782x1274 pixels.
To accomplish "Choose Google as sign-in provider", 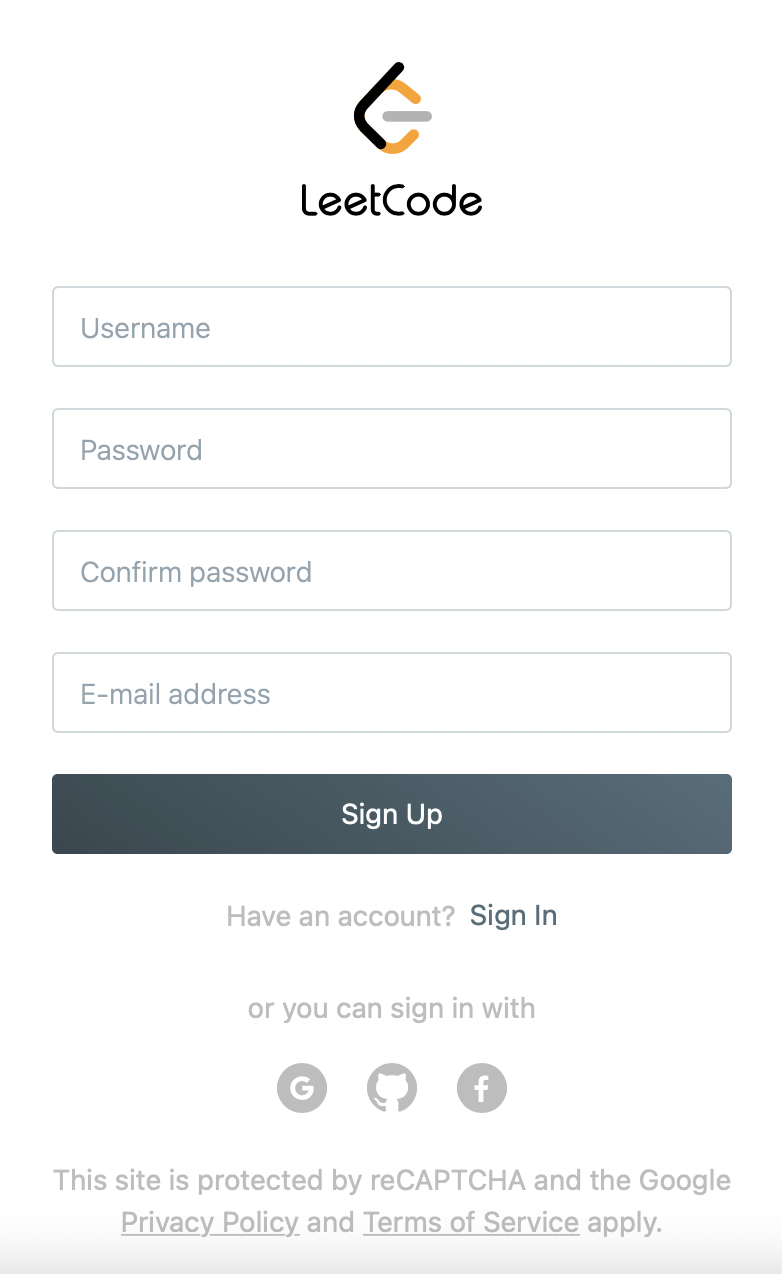I will pyautogui.click(x=302, y=1088).
